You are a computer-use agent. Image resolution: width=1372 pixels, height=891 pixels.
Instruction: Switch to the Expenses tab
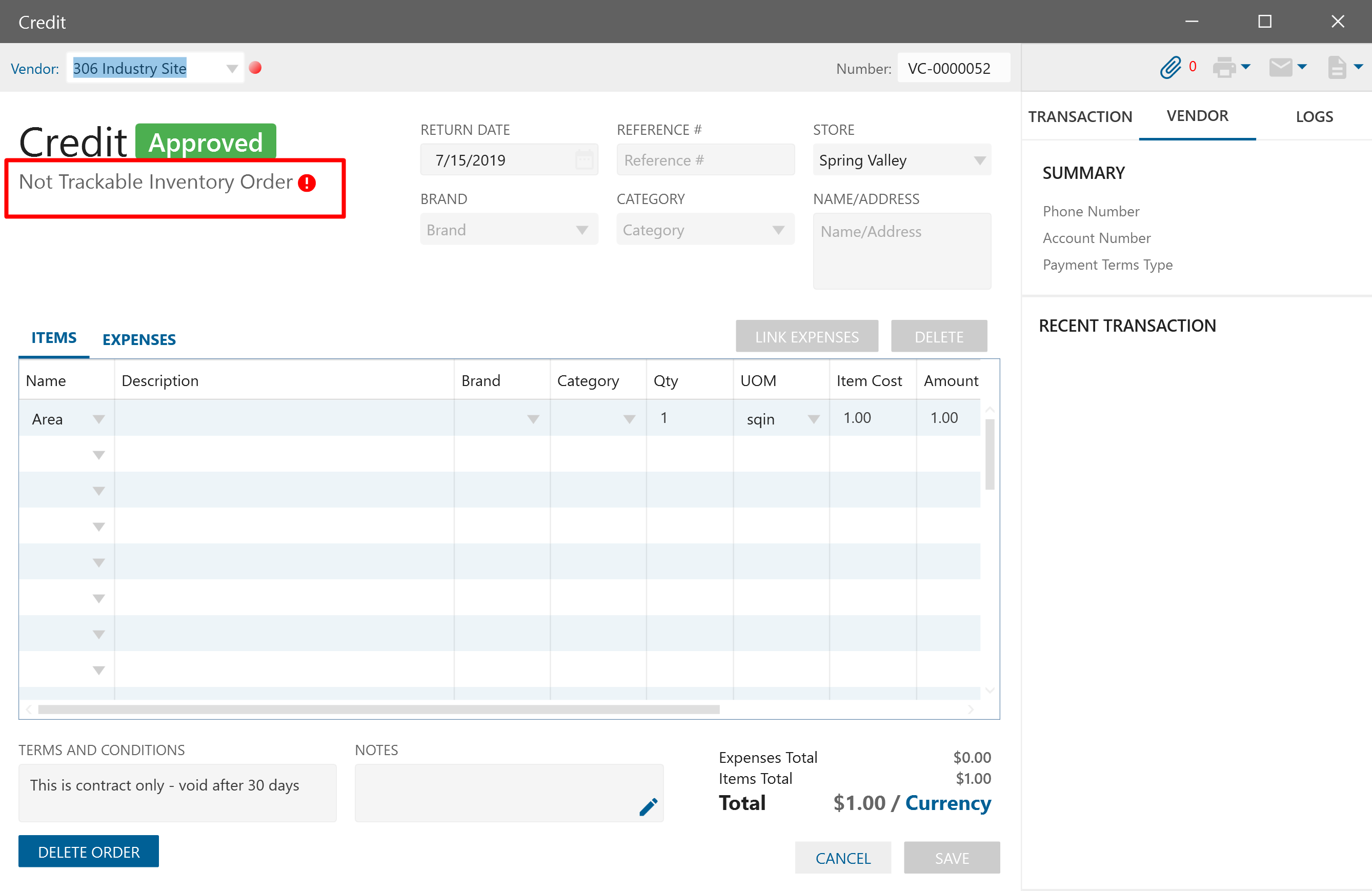139,339
